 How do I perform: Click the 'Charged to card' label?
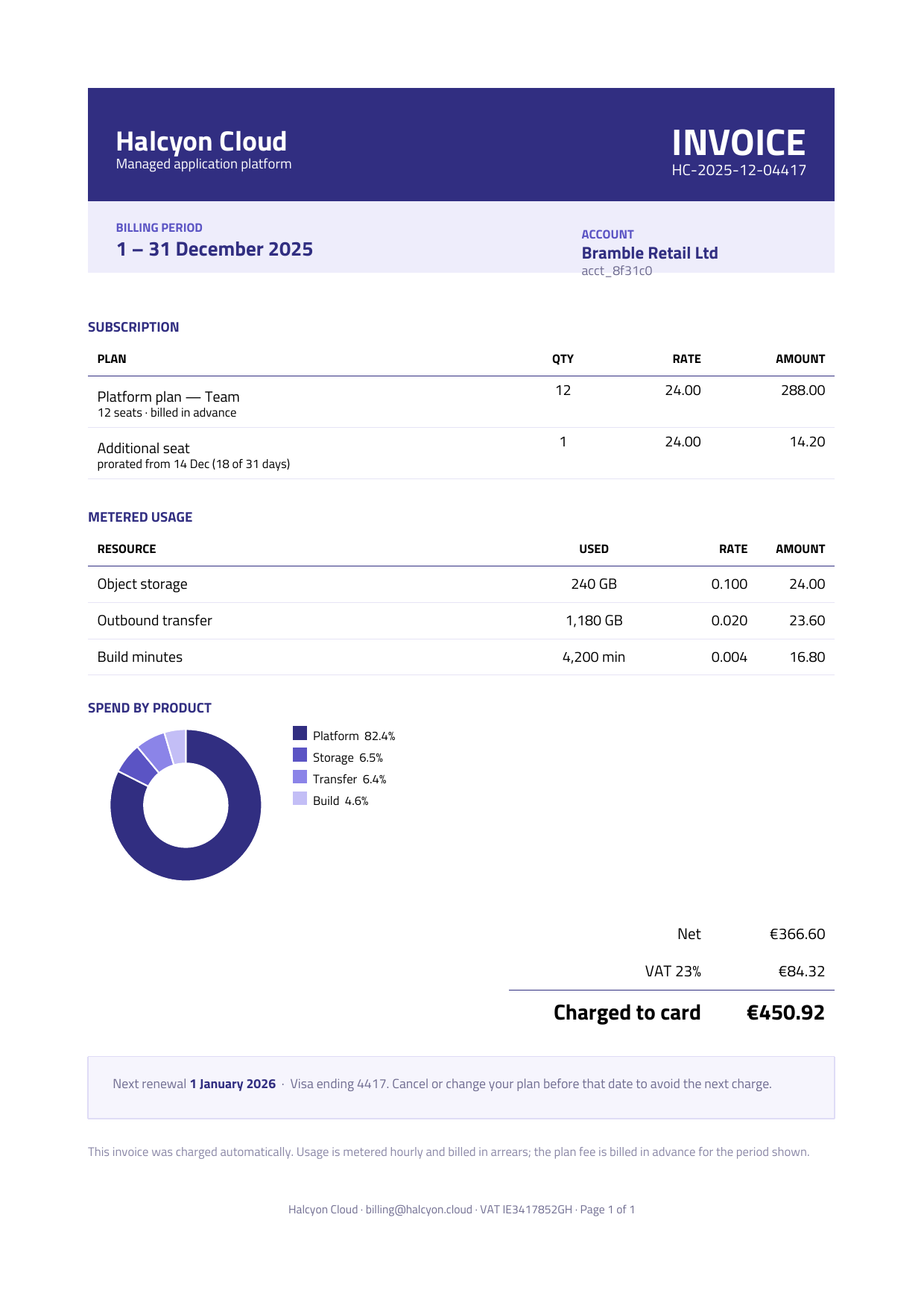627,1013
